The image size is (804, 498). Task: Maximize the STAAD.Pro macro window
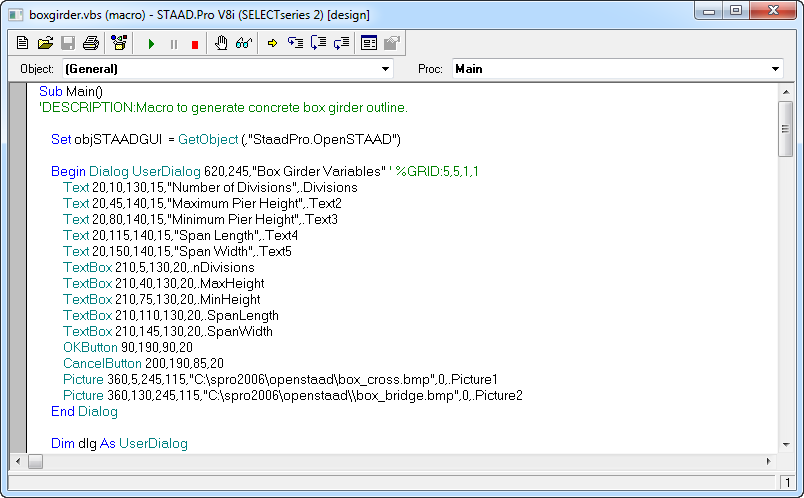click(x=736, y=11)
